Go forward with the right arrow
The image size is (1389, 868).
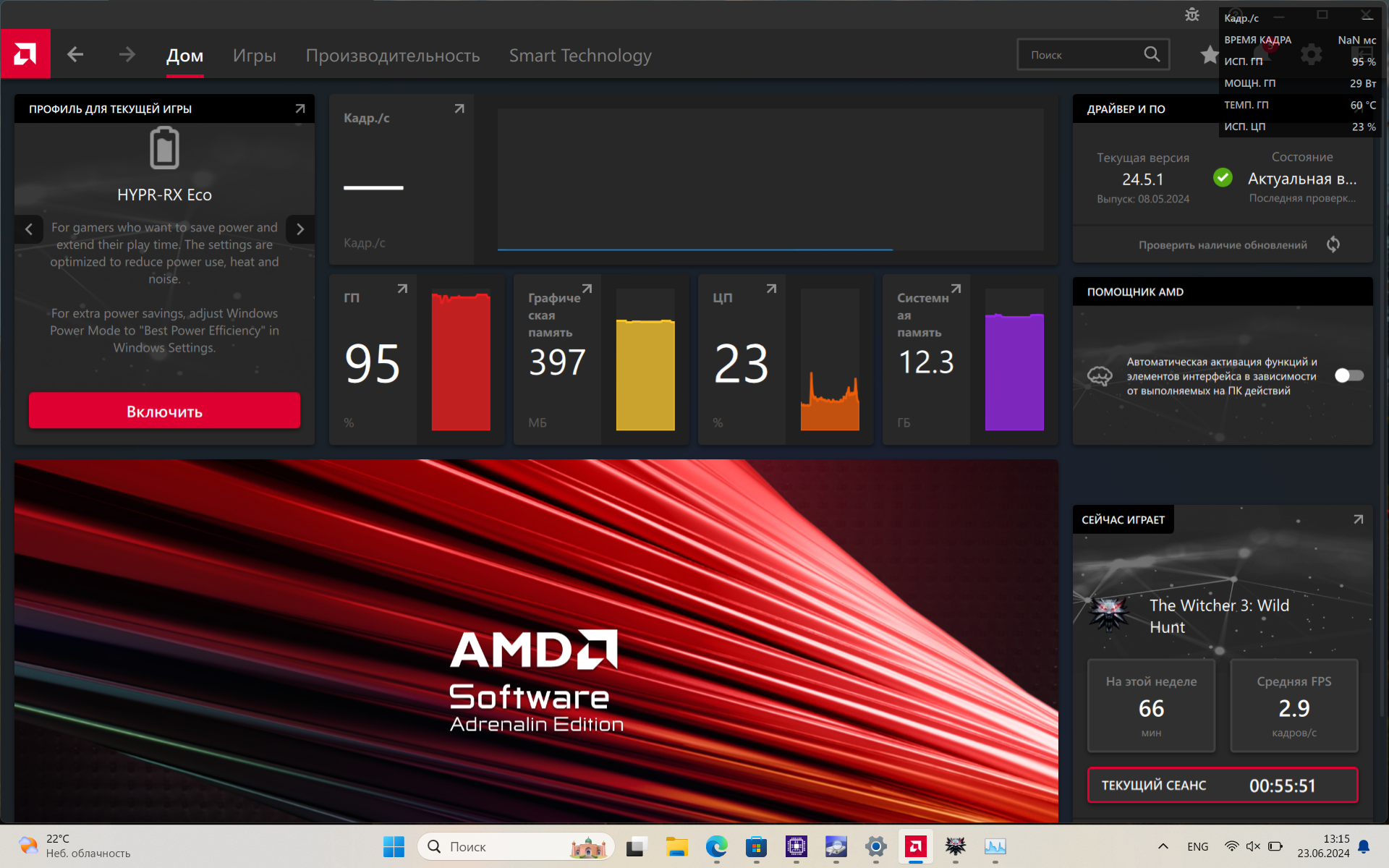point(127,54)
